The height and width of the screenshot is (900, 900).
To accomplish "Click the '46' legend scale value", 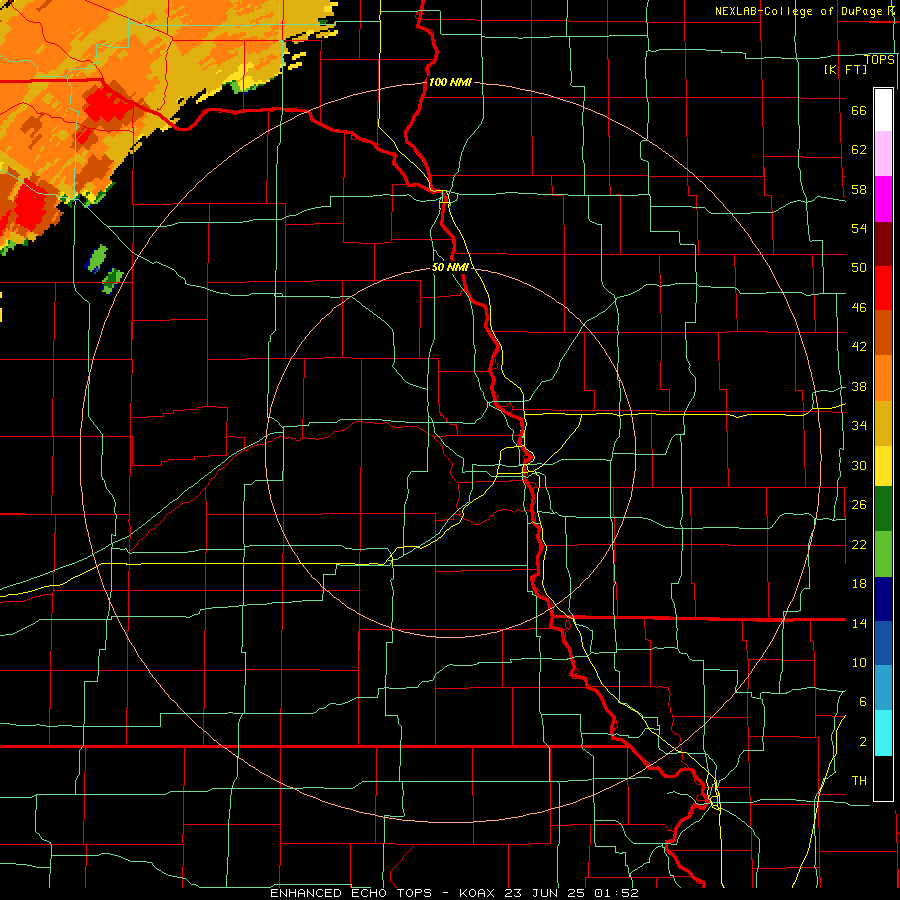I will pos(859,308).
